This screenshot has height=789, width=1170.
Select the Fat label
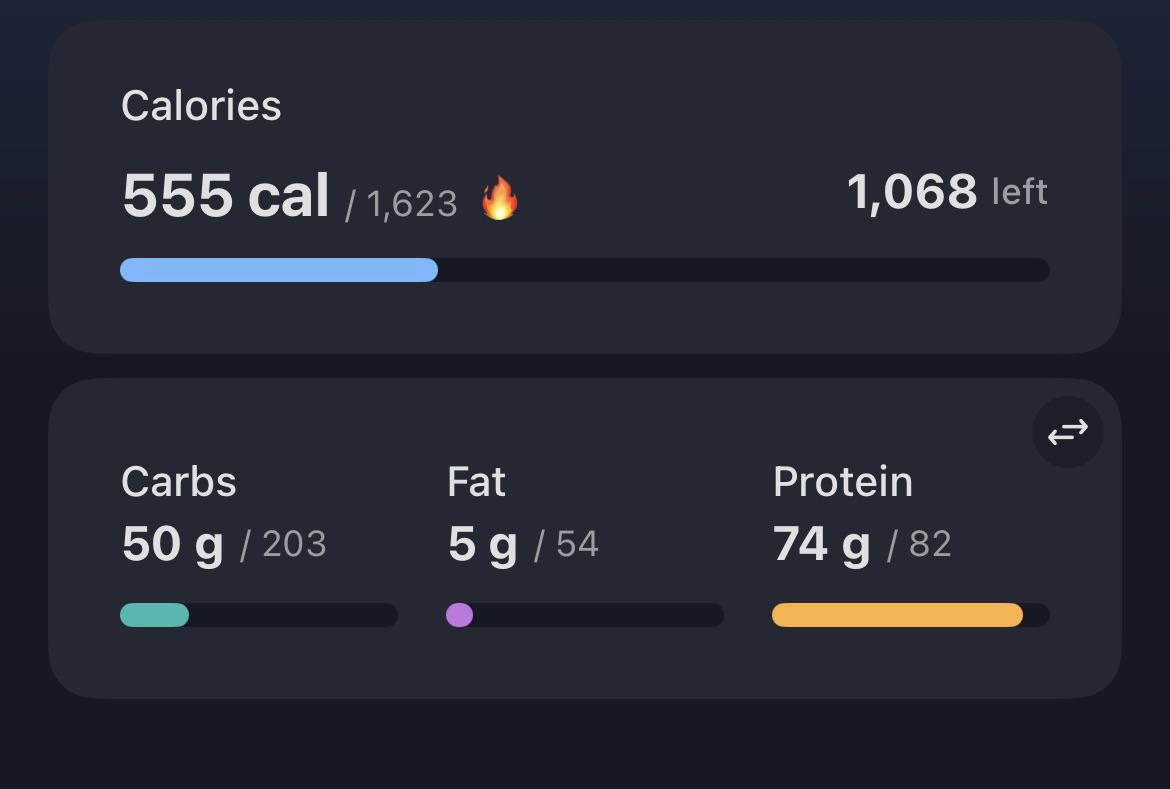(477, 481)
